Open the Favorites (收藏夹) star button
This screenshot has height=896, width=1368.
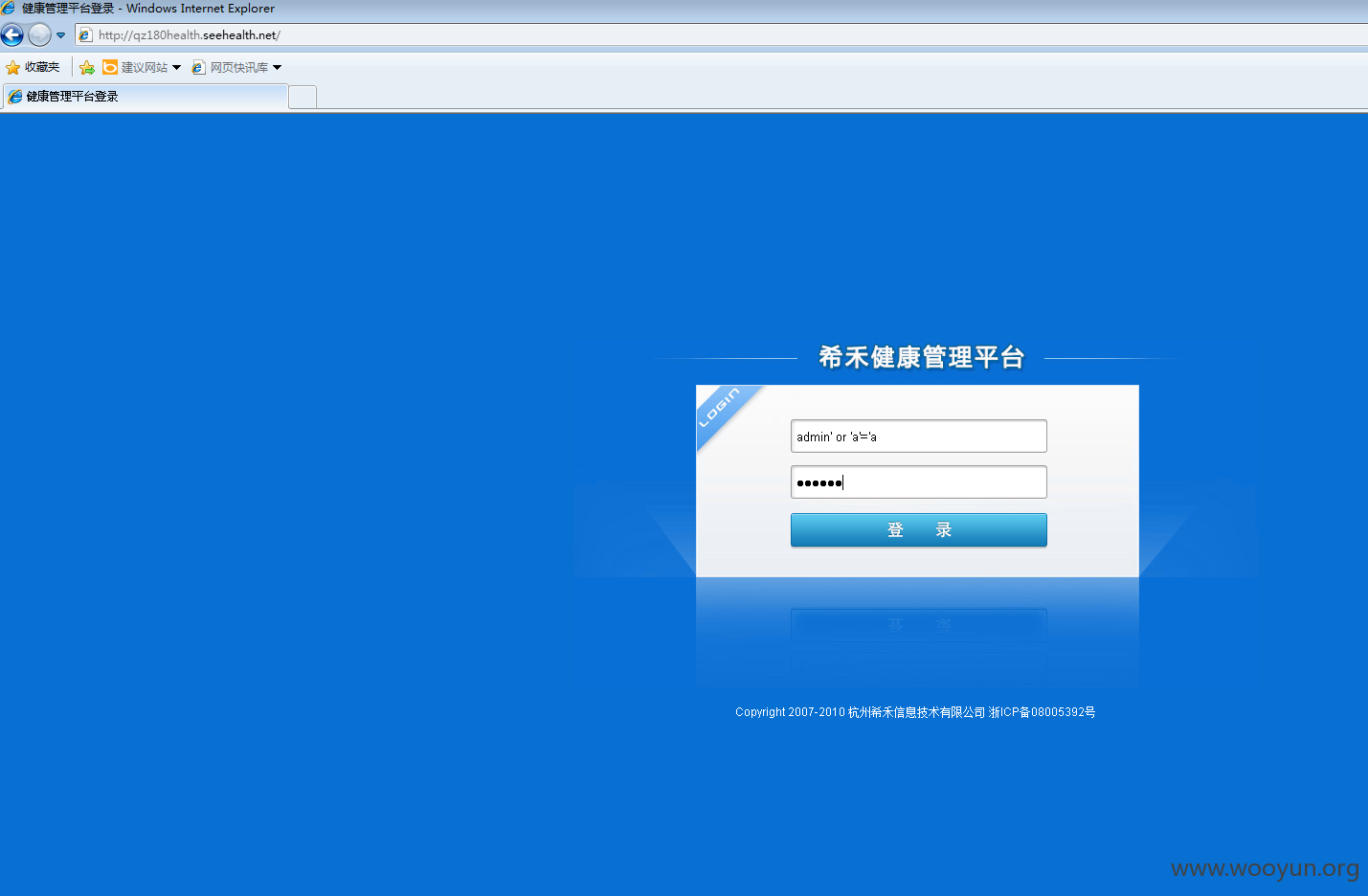coord(33,67)
